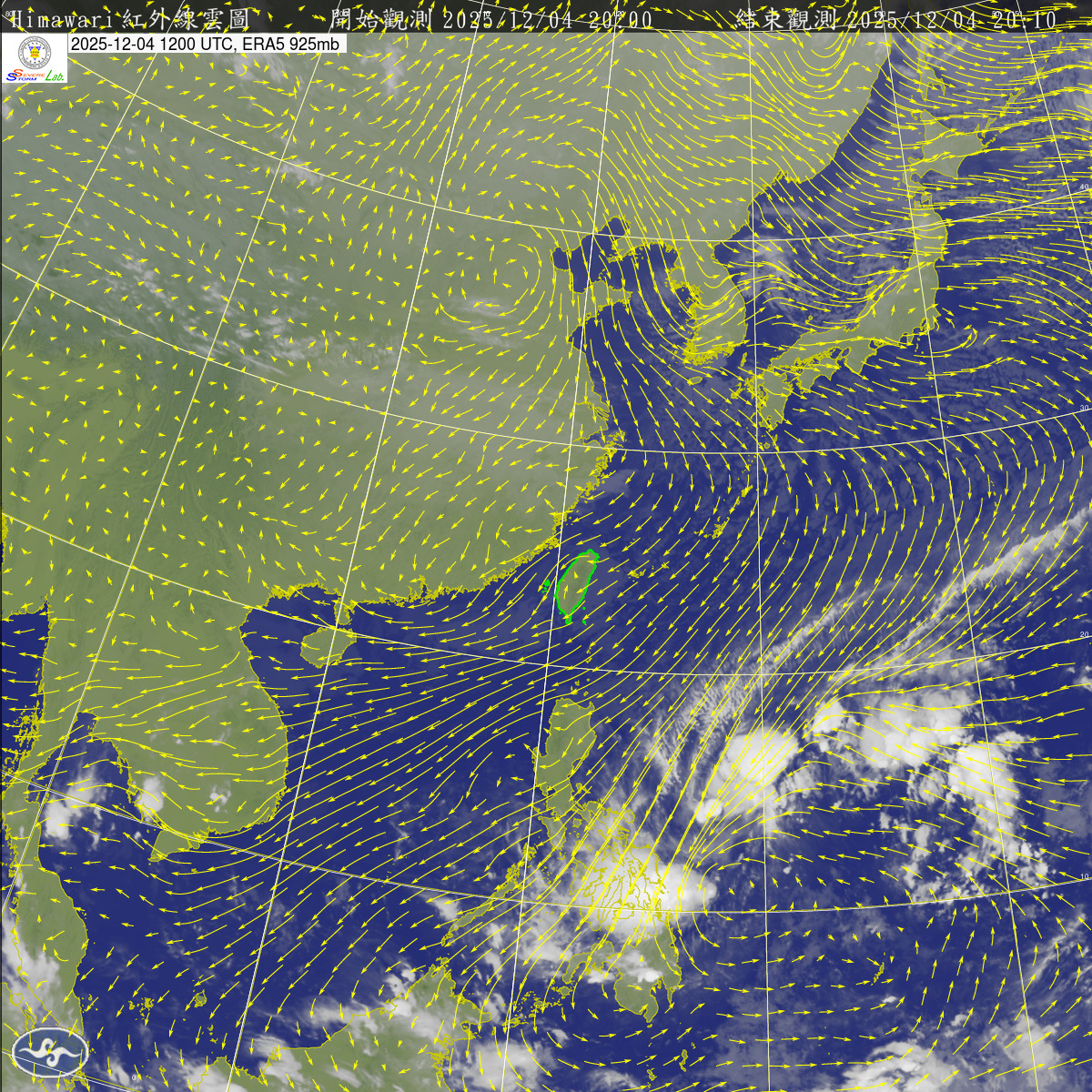Click the latitude 20 gridline label
Screen dimensions: 1092x1092
coord(1083,634)
